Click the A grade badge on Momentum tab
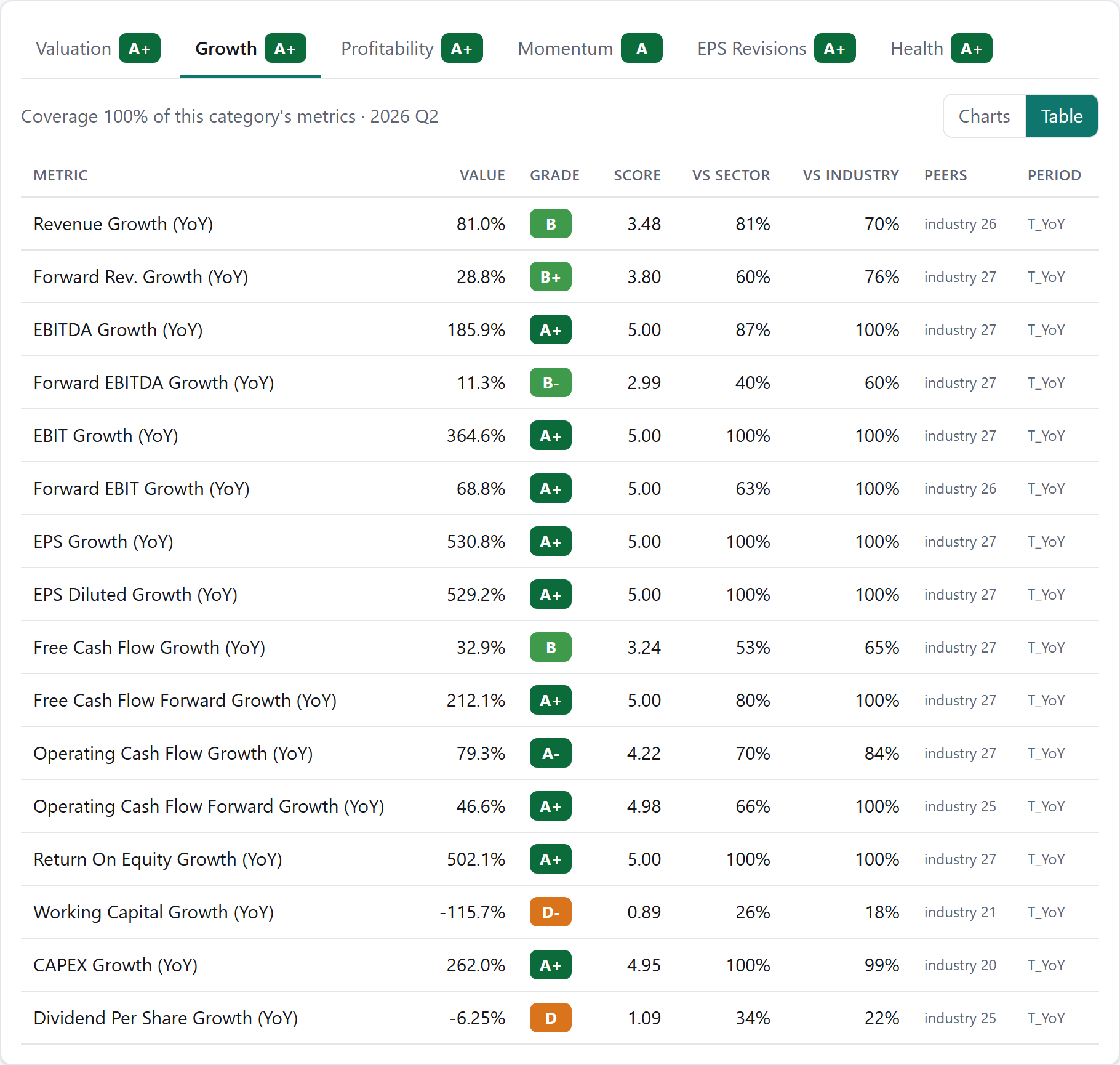Viewport: 1120px width, 1065px height. click(642, 49)
